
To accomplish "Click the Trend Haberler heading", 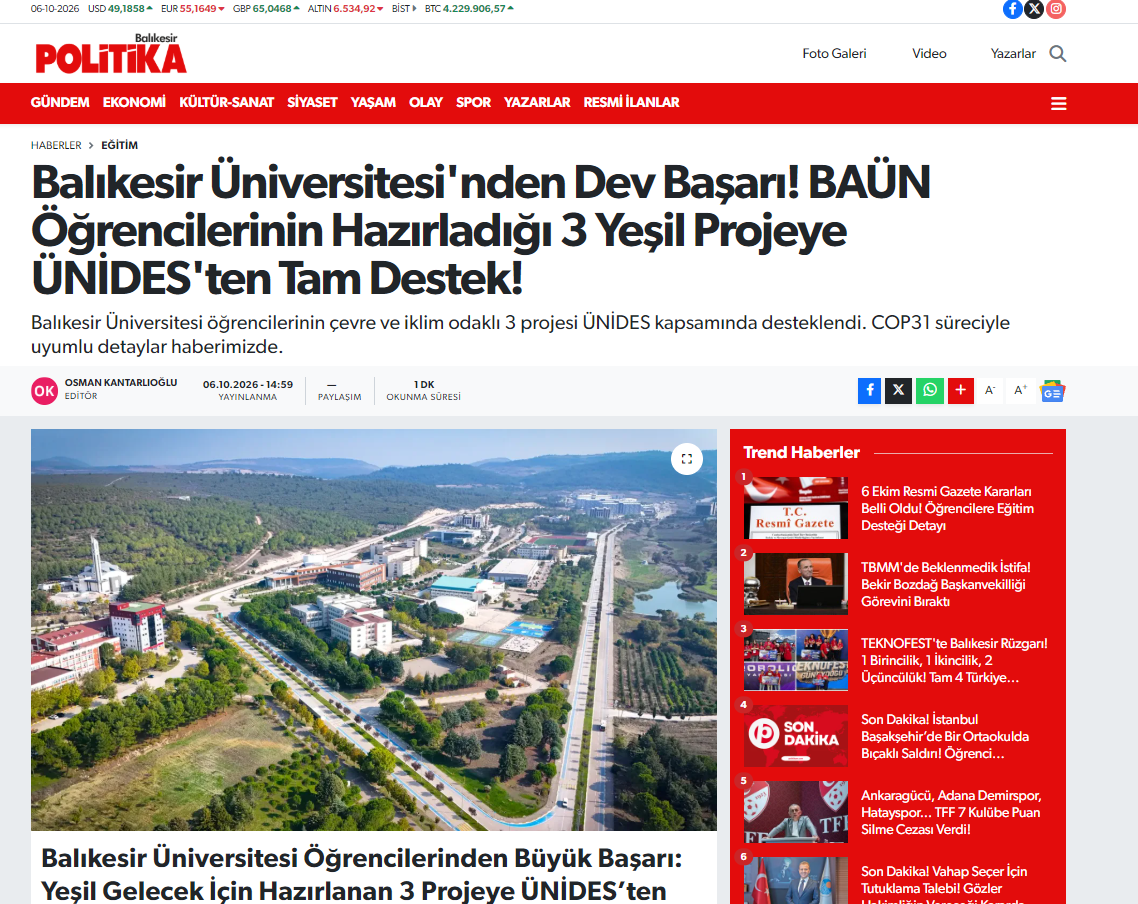I will [x=801, y=452].
